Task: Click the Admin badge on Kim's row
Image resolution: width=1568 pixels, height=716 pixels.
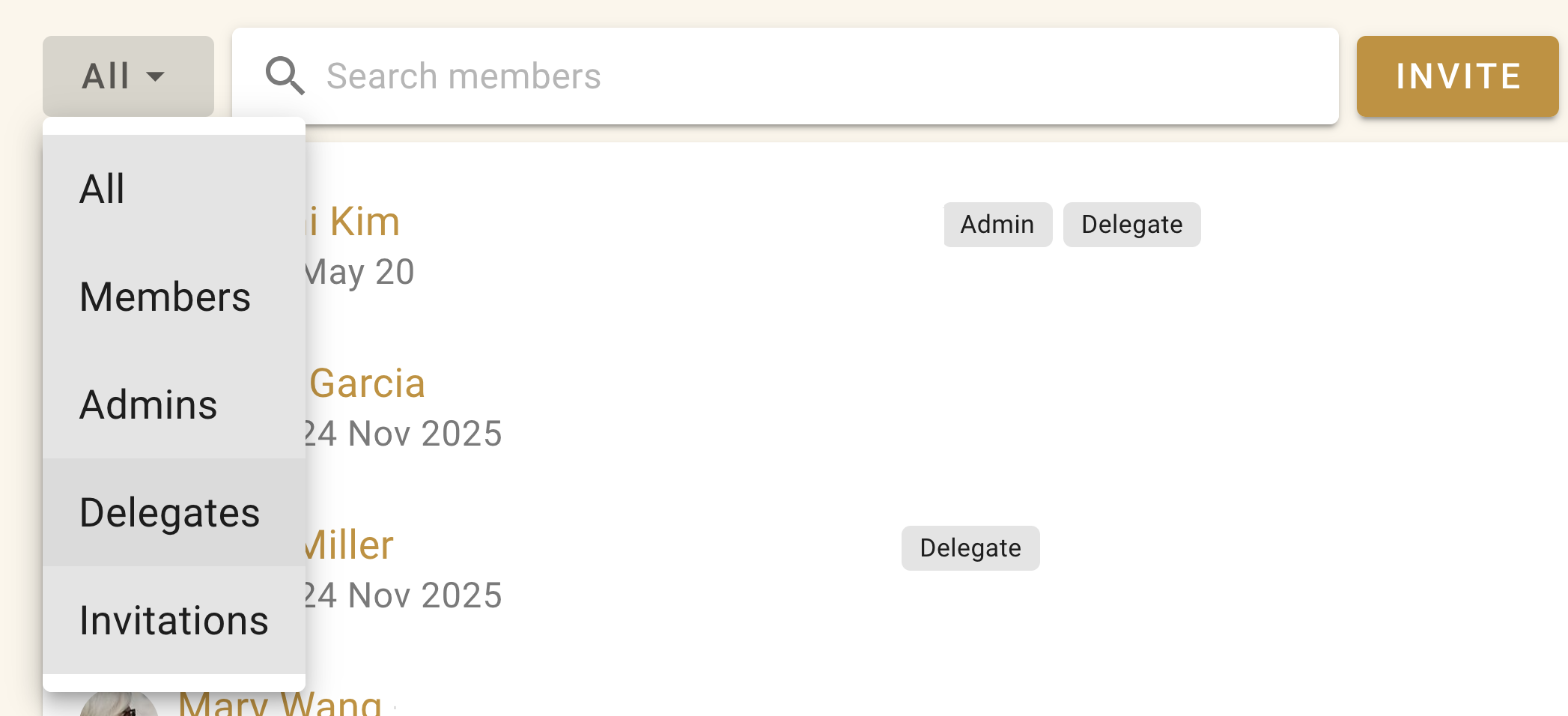Action: click(997, 225)
